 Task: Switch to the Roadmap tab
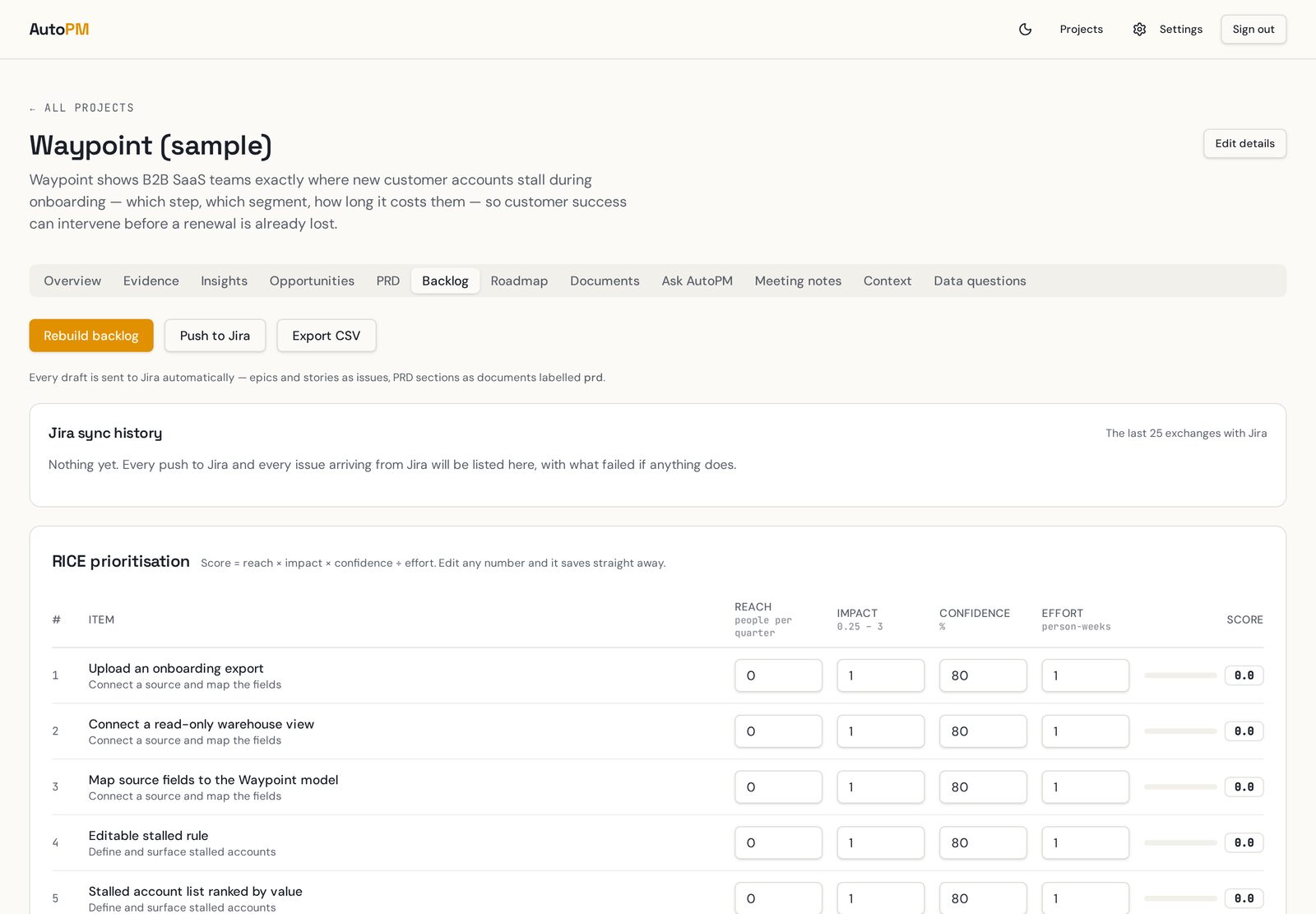point(519,281)
